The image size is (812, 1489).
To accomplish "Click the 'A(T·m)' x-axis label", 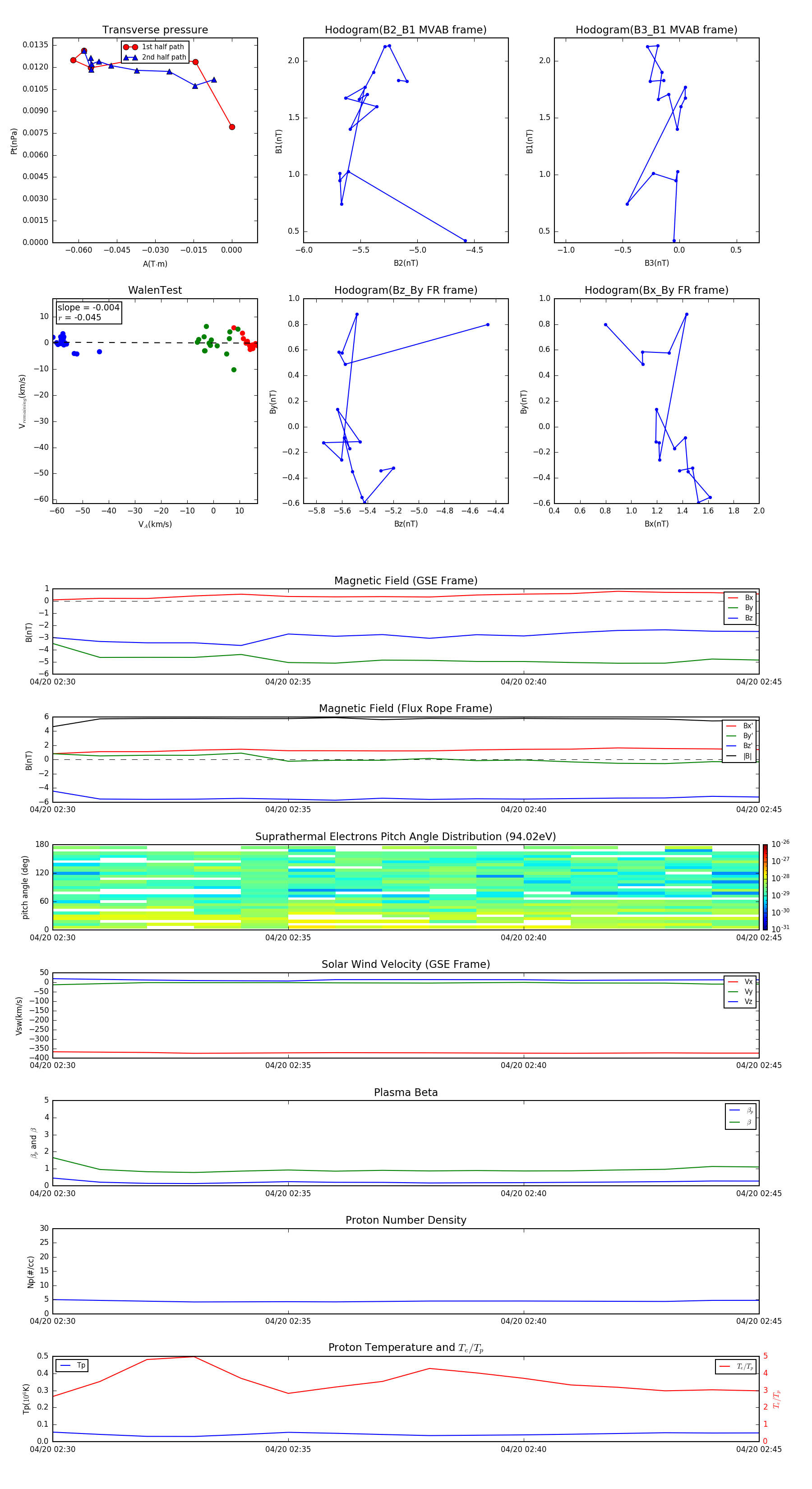I will [x=155, y=264].
